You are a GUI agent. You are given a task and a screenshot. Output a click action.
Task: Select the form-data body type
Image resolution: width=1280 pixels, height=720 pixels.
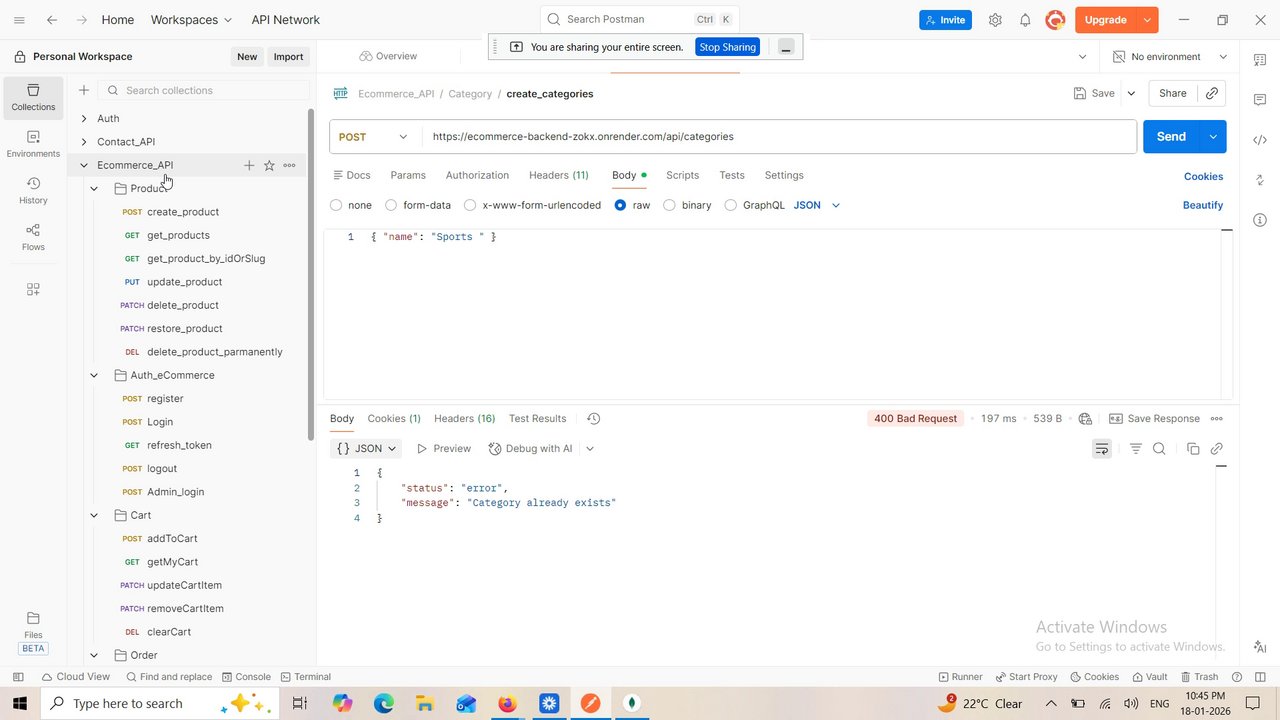pos(391,205)
